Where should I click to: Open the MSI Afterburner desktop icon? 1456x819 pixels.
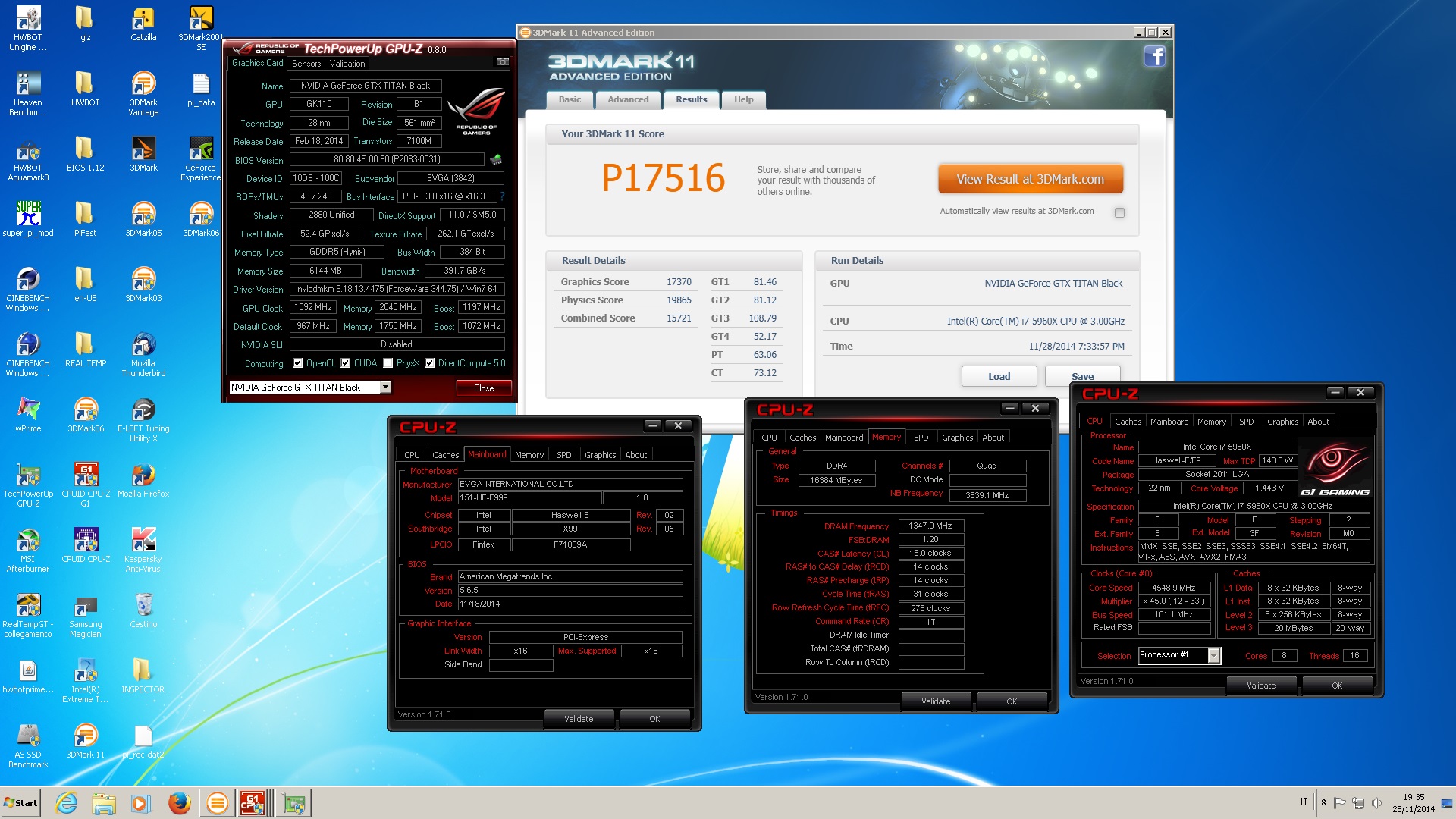tap(28, 550)
